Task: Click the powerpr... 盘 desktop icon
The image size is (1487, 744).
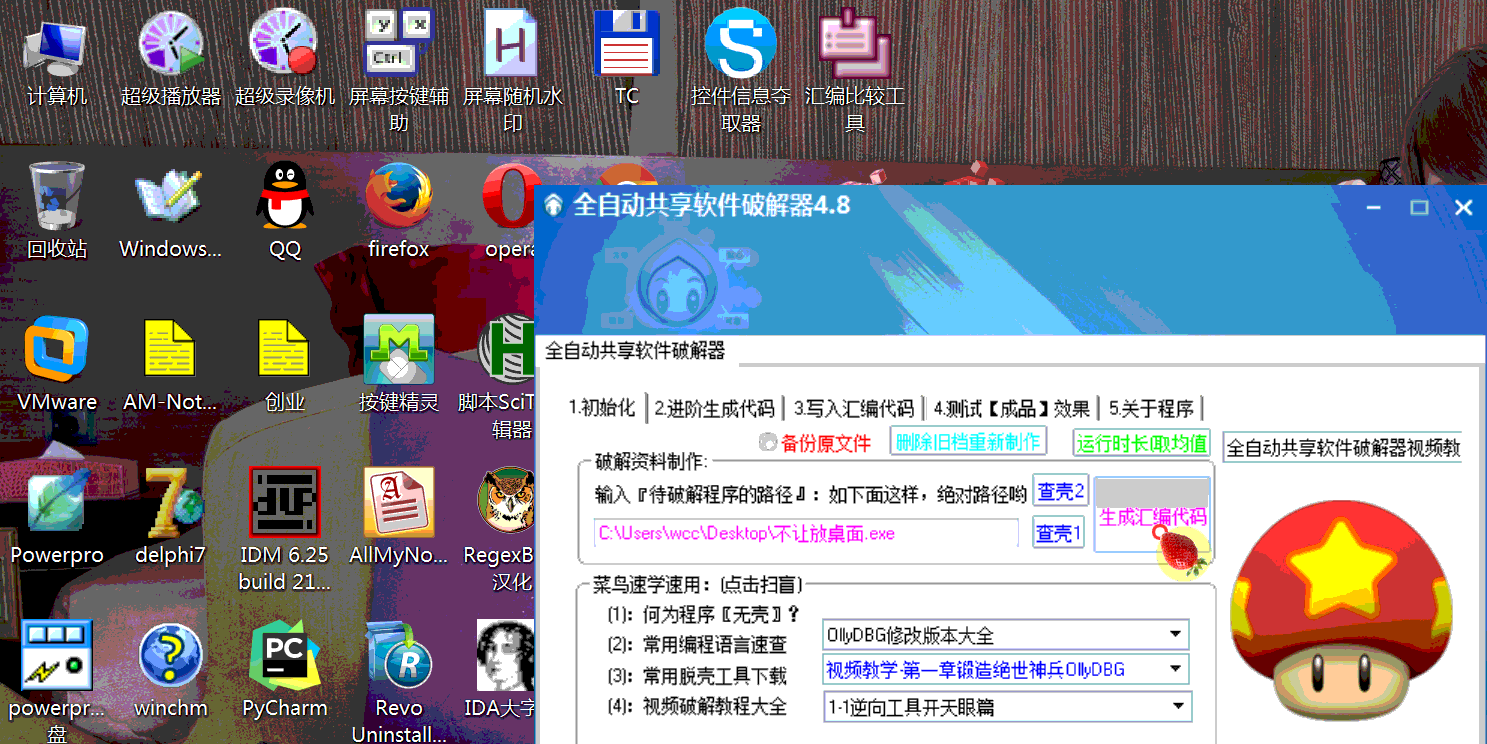Action: (x=57, y=682)
